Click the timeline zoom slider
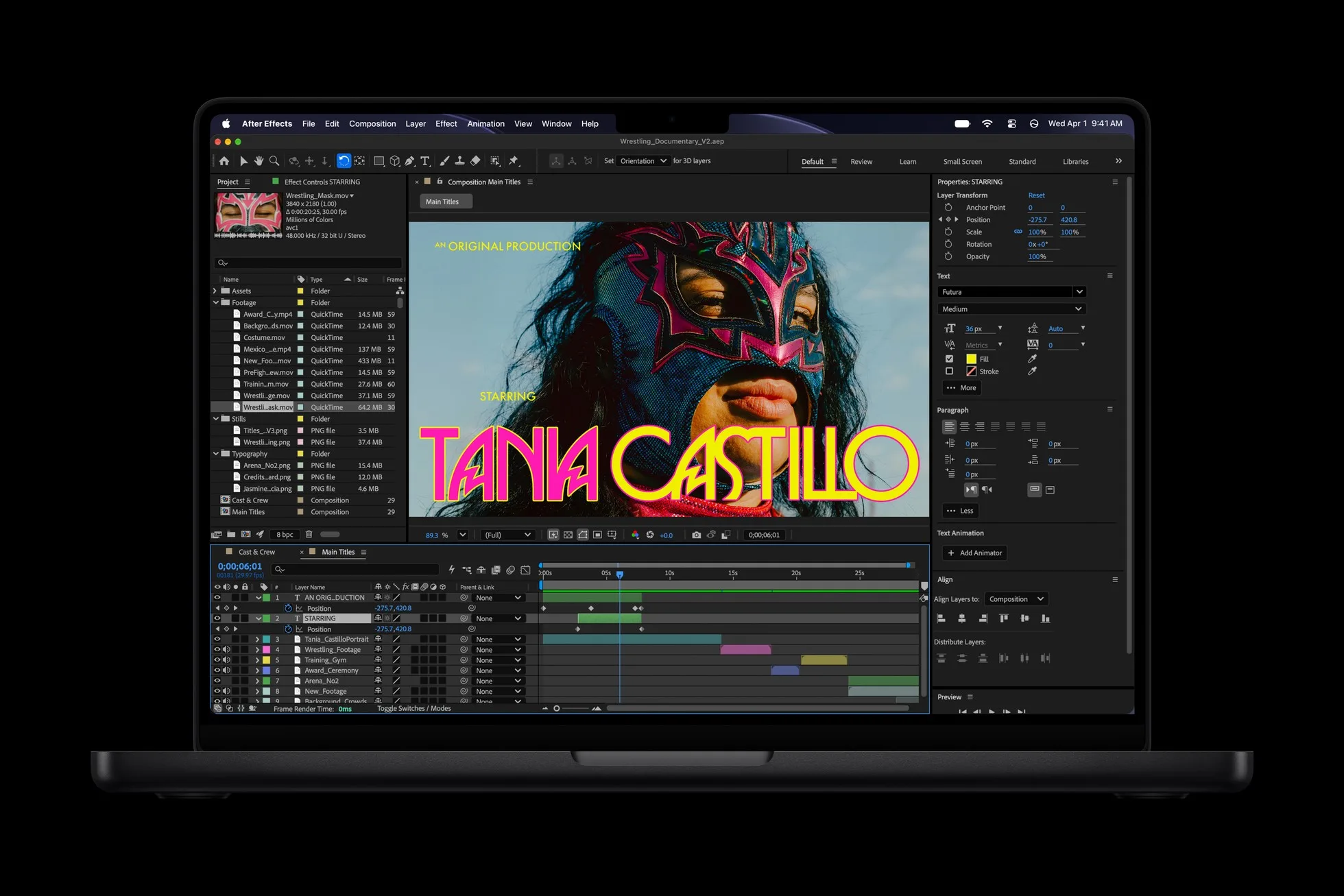The image size is (1344, 896). [x=571, y=708]
